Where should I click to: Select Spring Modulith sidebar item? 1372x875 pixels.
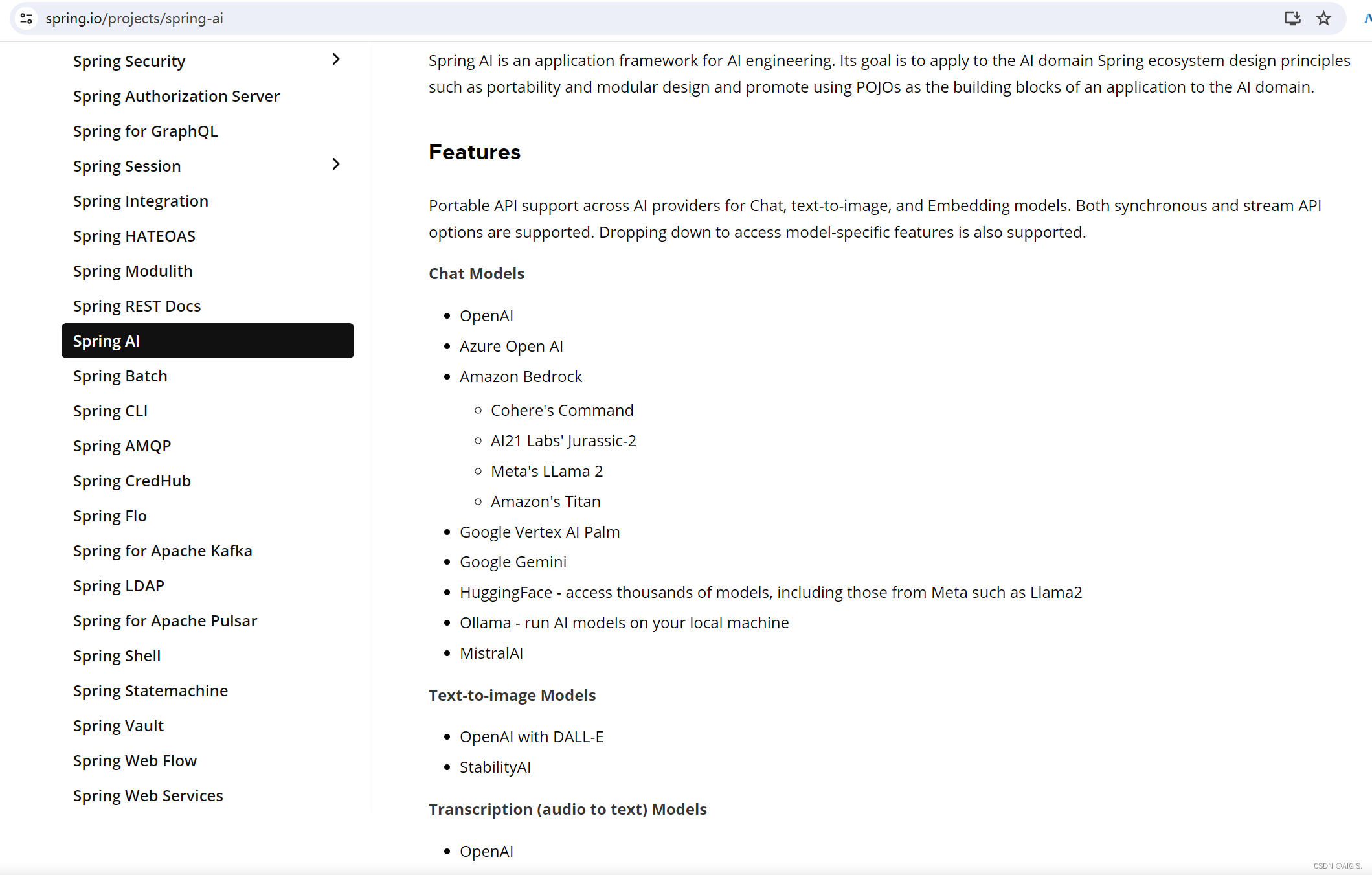coord(134,271)
